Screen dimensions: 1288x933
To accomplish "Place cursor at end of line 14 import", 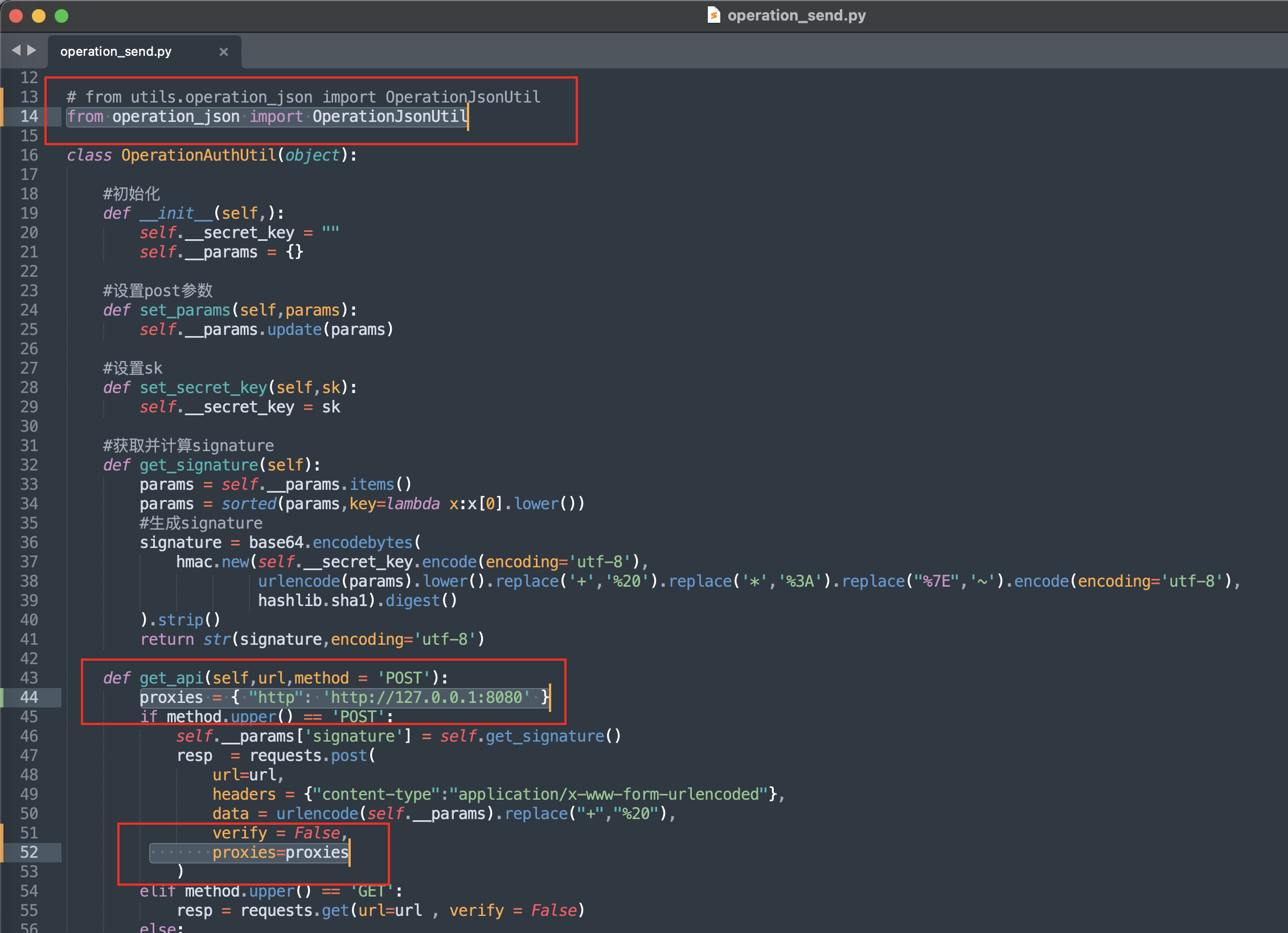I will [x=468, y=117].
